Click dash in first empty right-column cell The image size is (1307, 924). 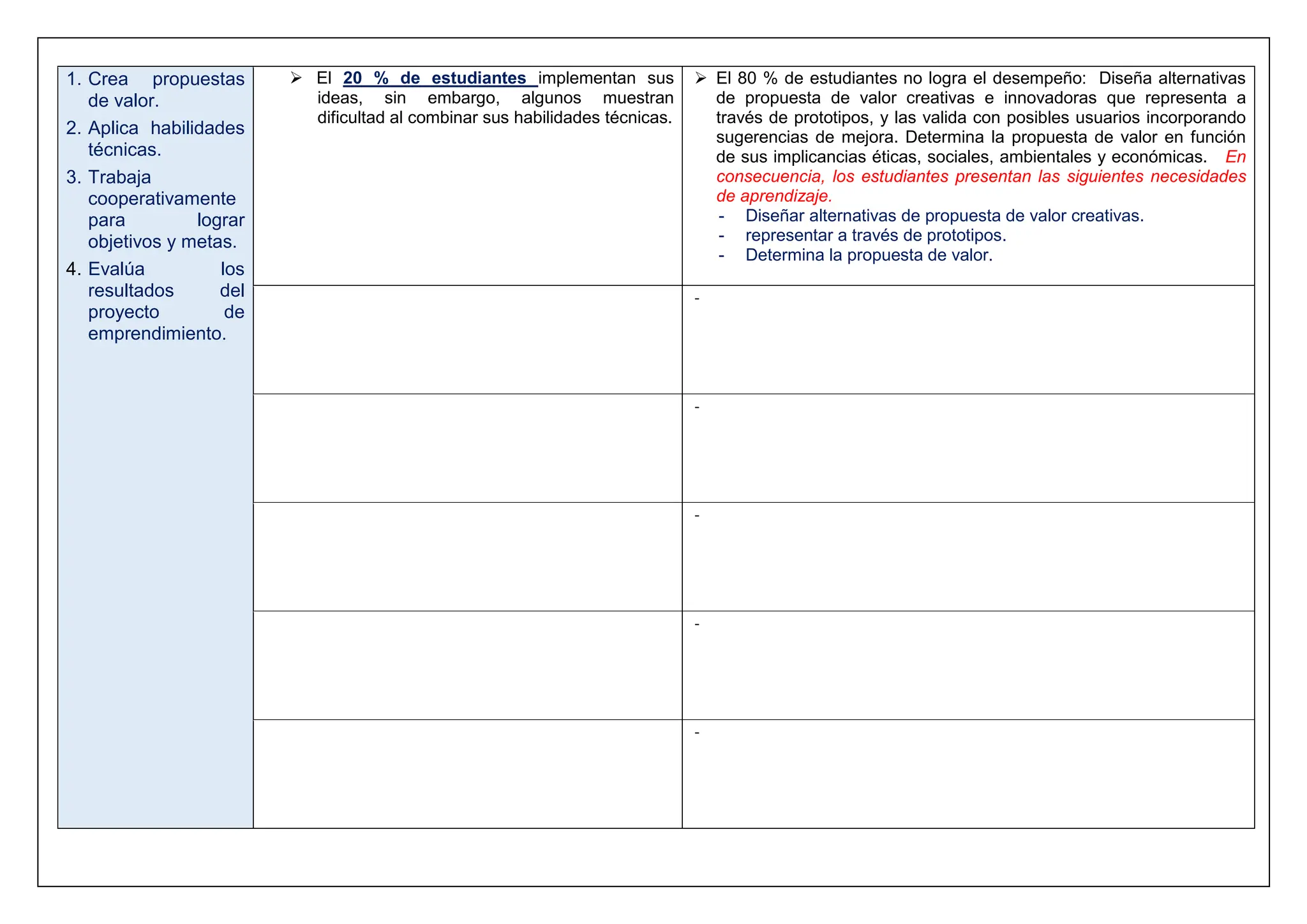[697, 299]
